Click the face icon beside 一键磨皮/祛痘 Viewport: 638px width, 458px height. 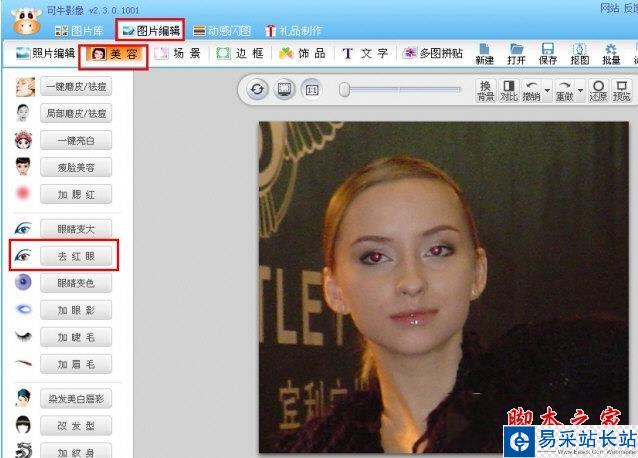[25, 87]
